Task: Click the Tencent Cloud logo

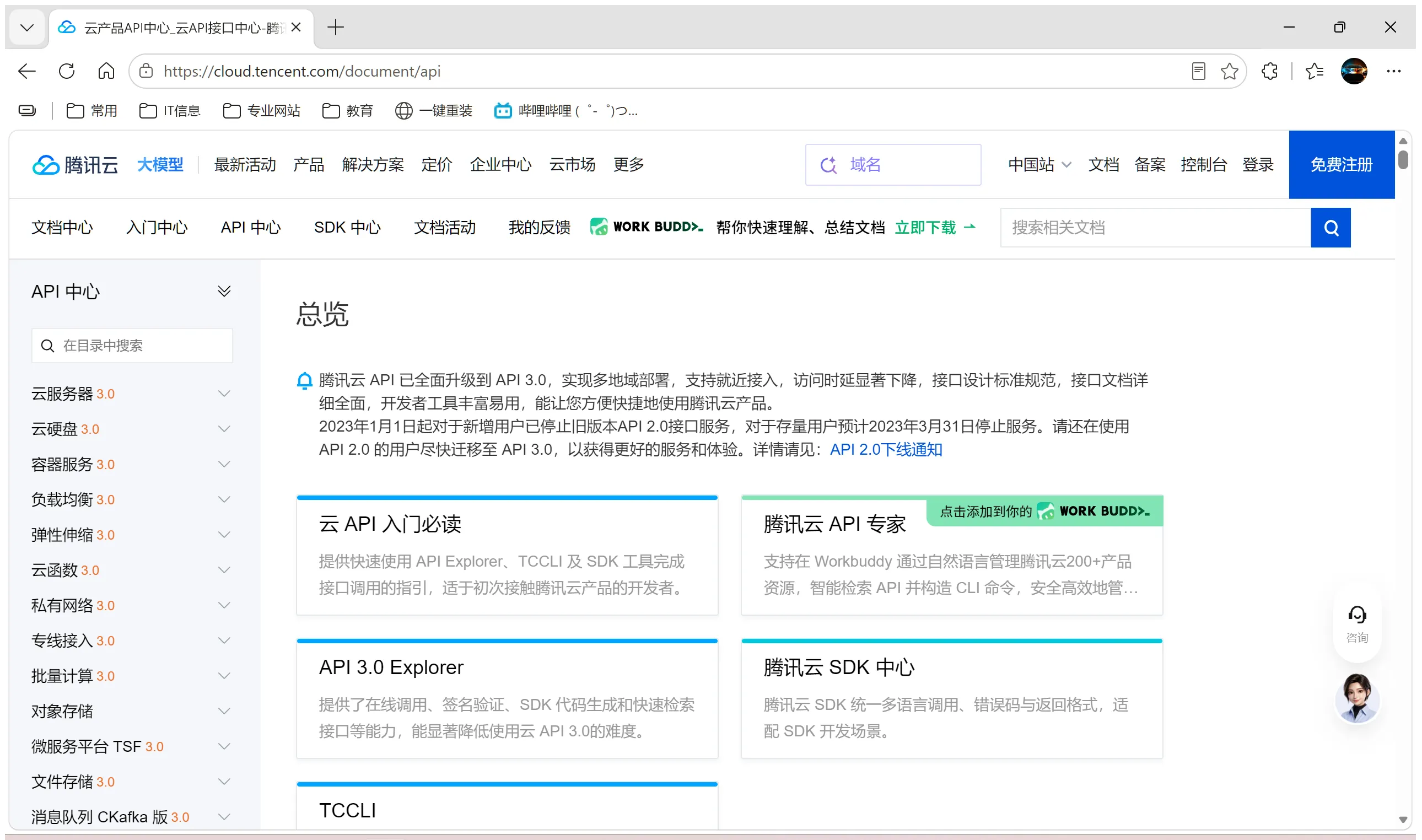Action: click(x=76, y=165)
